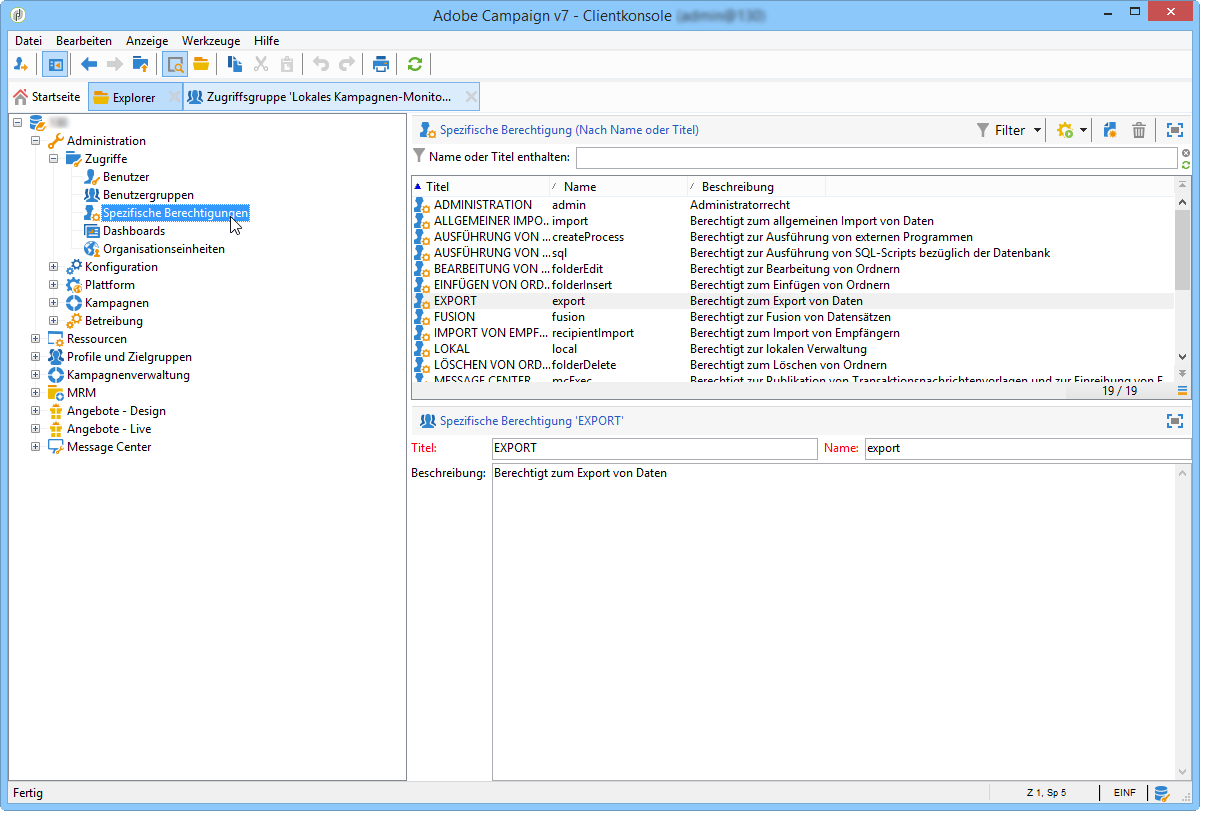
Task: Select the FUSION row in the list
Action: (793, 317)
